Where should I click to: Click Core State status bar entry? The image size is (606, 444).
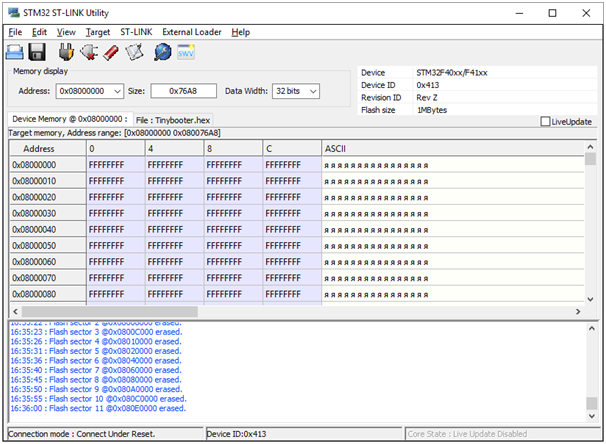(x=467, y=434)
